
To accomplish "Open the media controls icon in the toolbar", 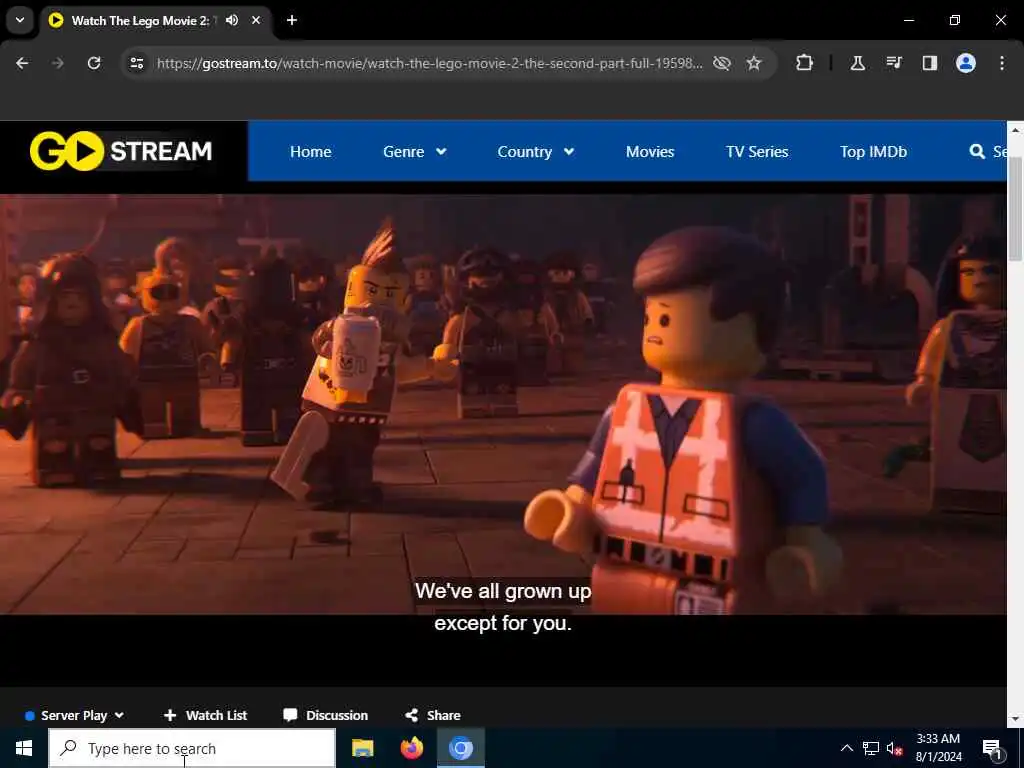I will [x=894, y=63].
